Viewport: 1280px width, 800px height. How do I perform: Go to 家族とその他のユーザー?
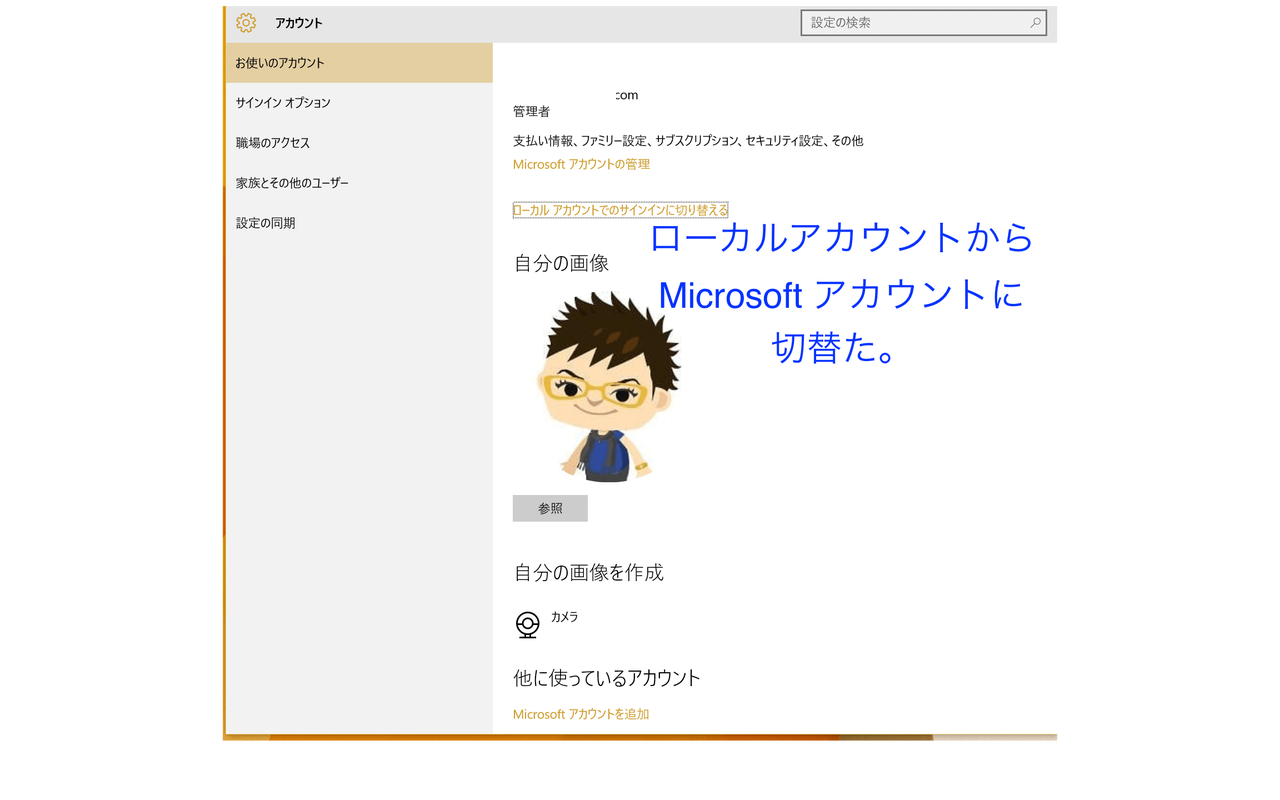pos(359,183)
